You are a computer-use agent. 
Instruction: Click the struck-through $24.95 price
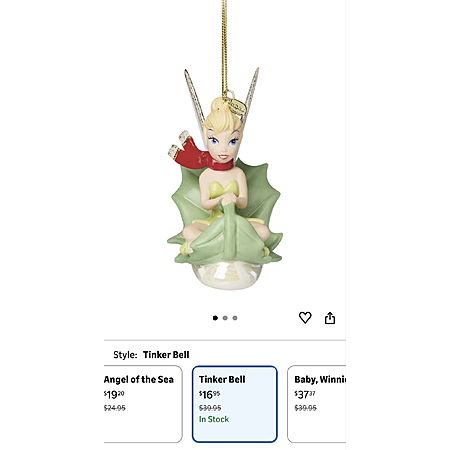coord(115,408)
